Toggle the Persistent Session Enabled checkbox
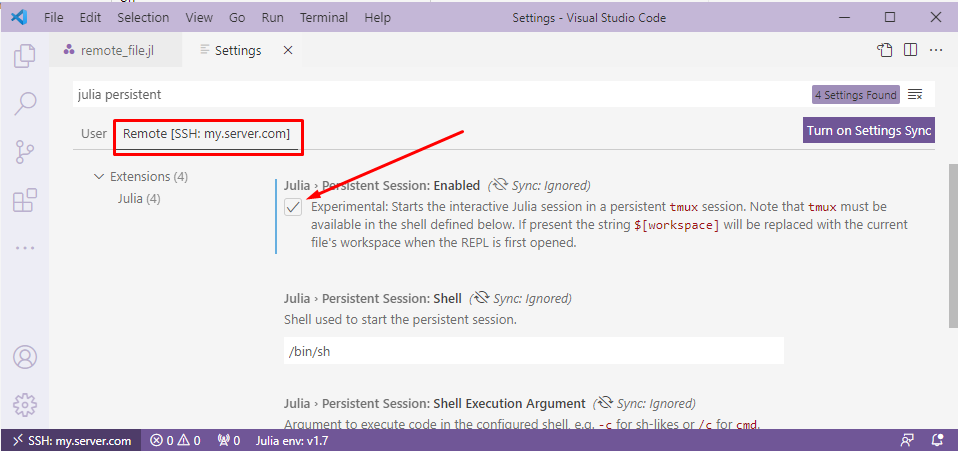Viewport: 958px width, 451px height. [293, 207]
